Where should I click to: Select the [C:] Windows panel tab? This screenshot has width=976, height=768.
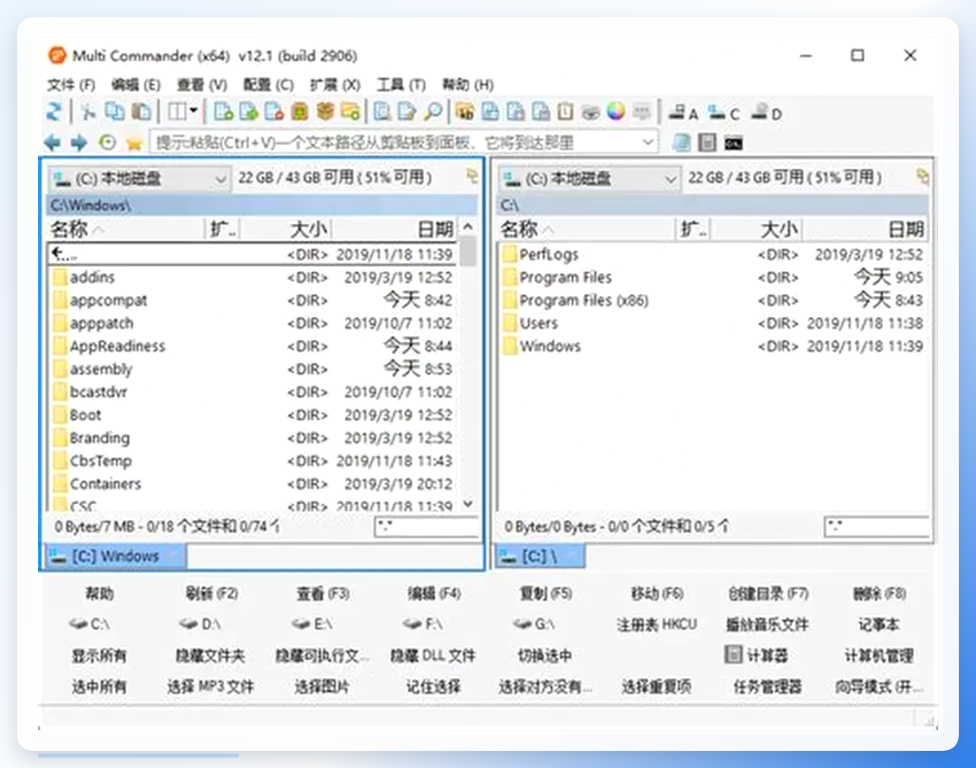pos(116,556)
